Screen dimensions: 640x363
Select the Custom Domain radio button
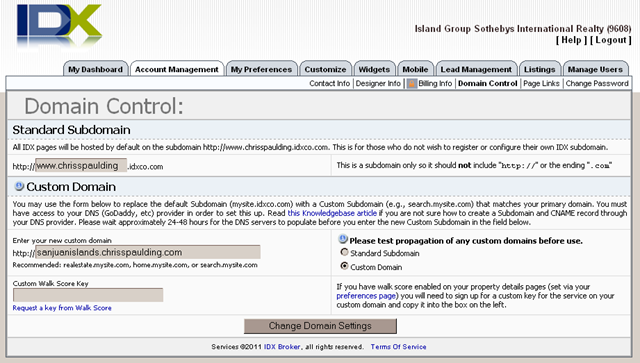point(344,266)
